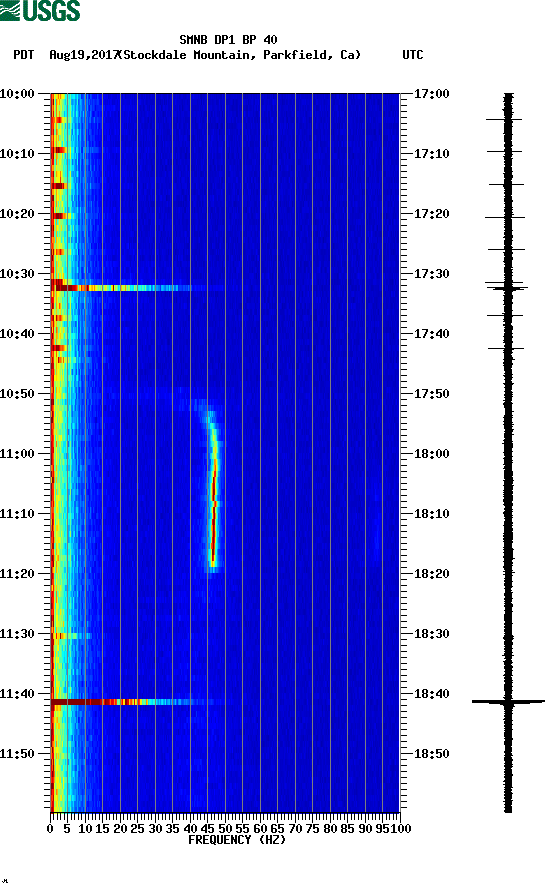Click the "UTC" timezone label
552x892 pixels.
(413, 55)
